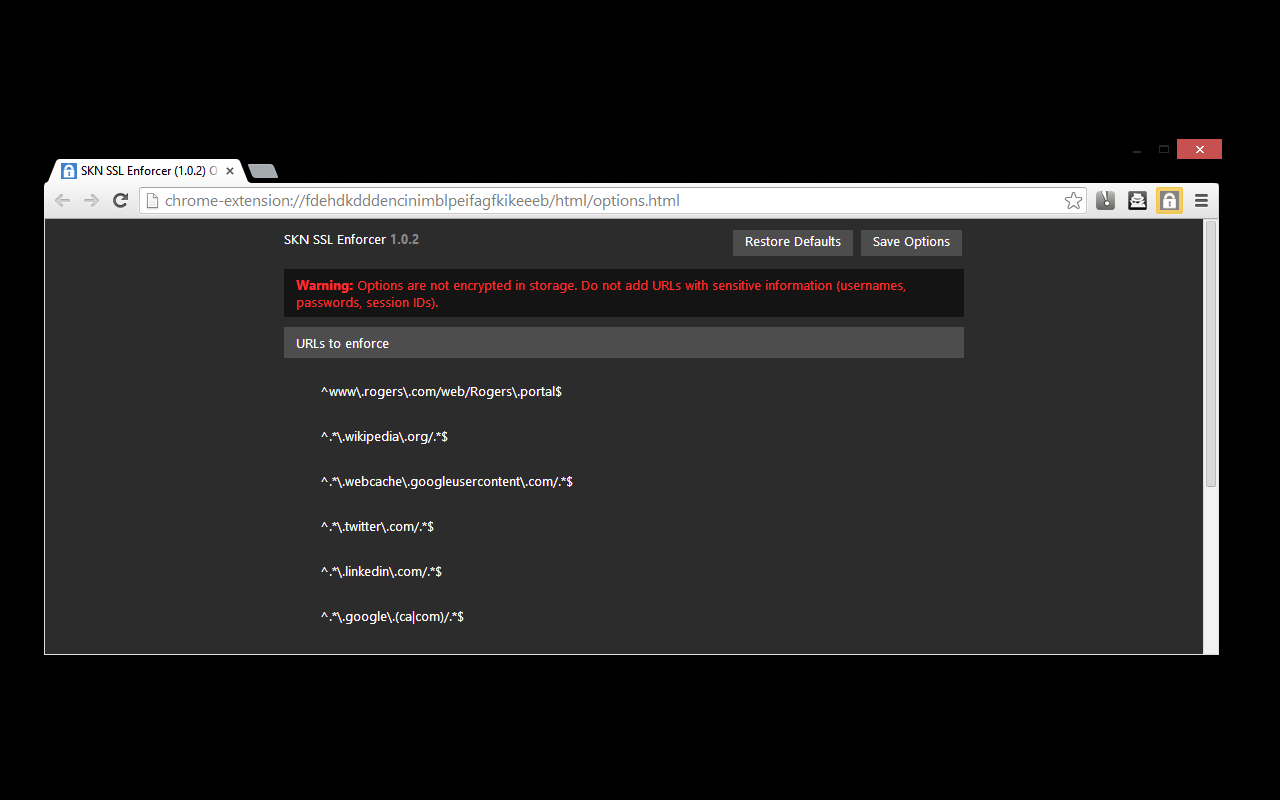
Task: Click the SKN SSL Enforcer padlock extension icon
Action: pos(1169,201)
